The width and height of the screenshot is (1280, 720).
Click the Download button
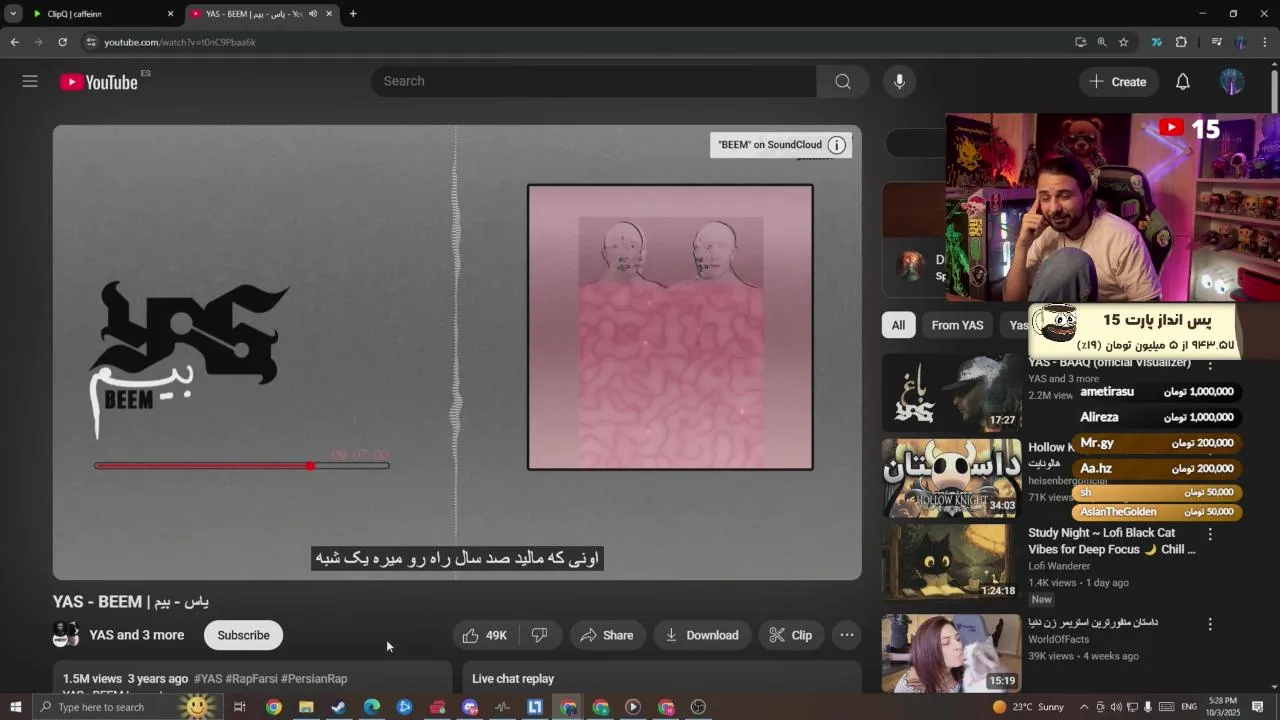point(701,635)
